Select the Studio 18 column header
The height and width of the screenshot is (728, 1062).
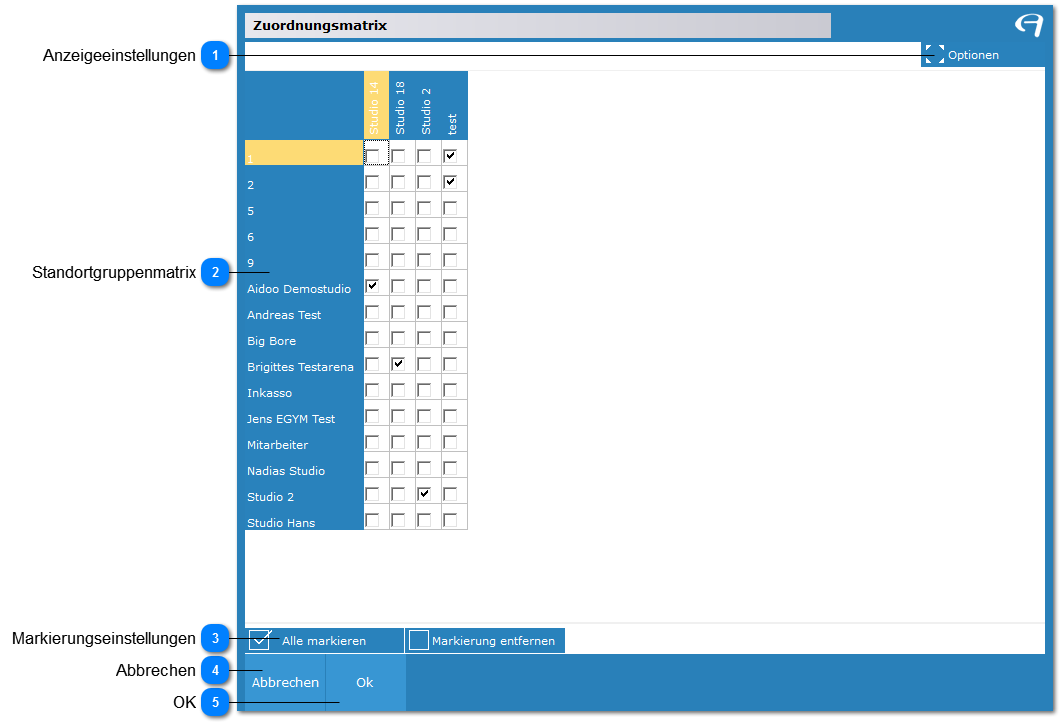[402, 106]
